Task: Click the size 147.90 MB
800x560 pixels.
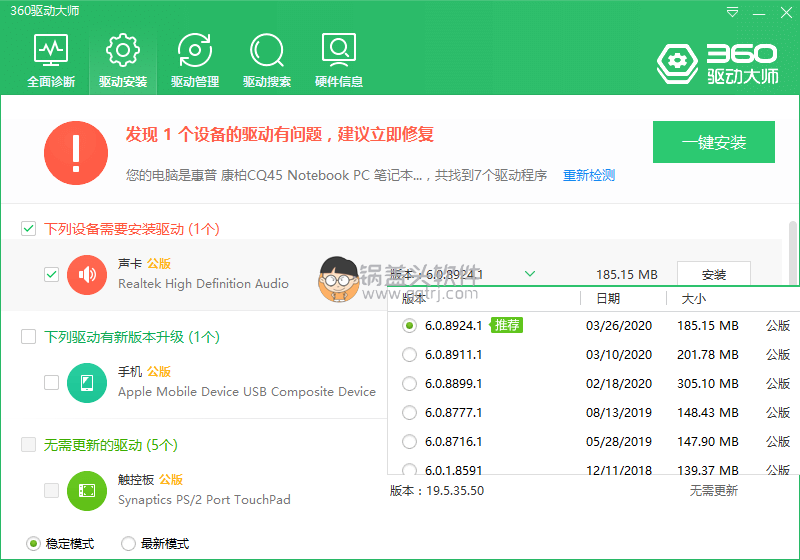Action: point(708,442)
